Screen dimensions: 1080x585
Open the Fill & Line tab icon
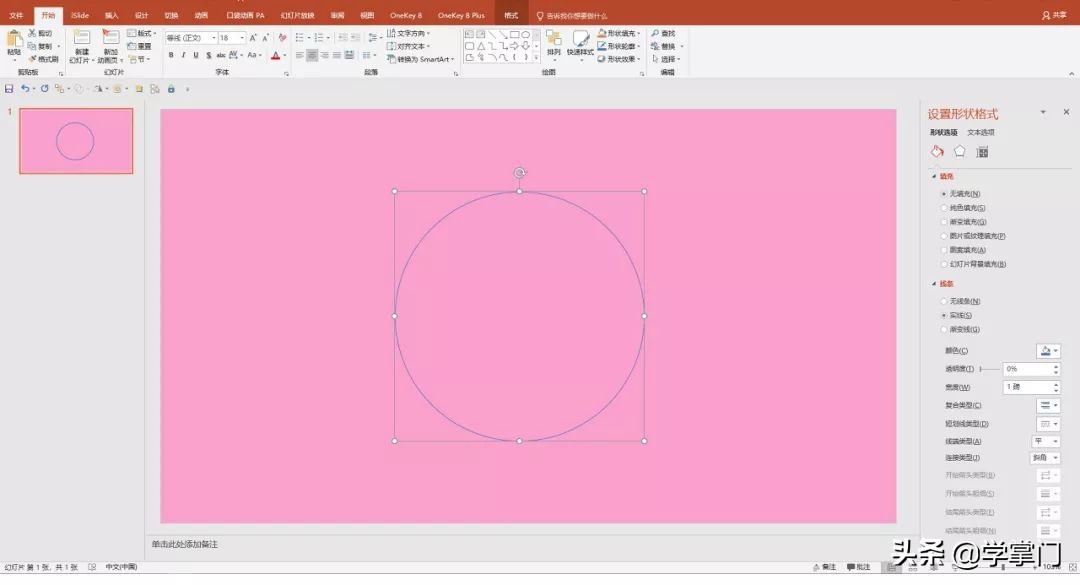(x=937, y=152)
